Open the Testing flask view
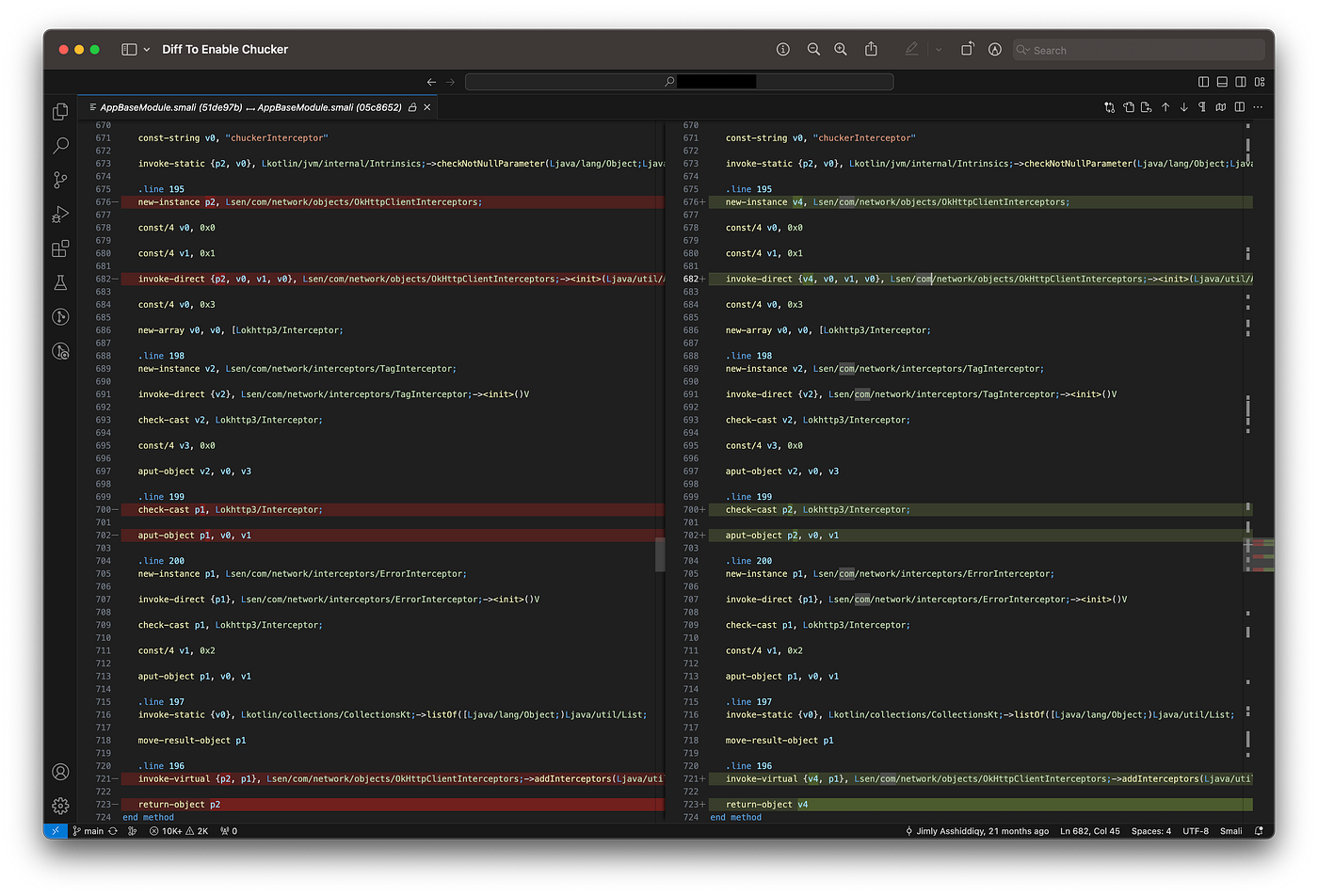 pyautogui.click(x=60, y=282)
